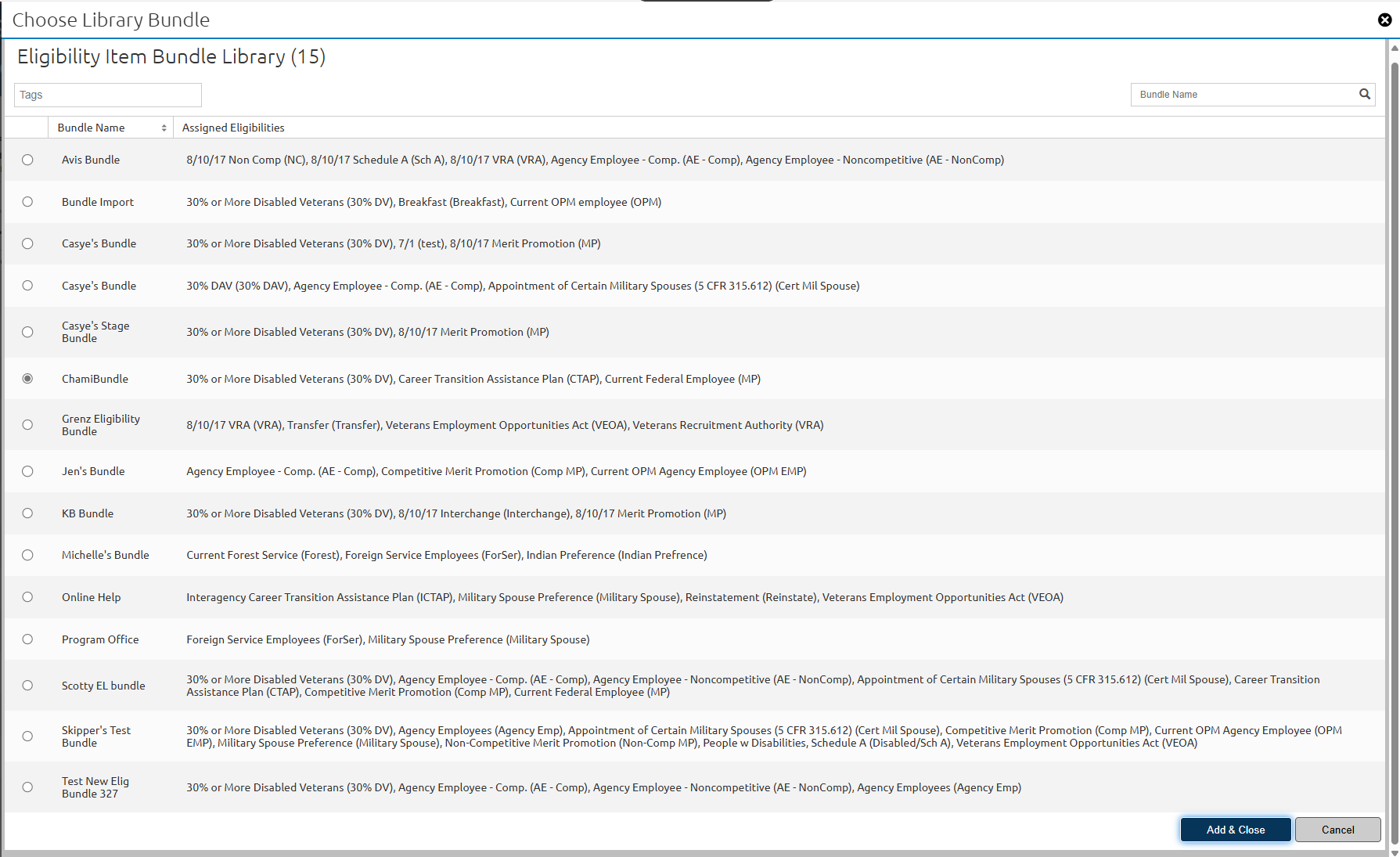Select Casye's Bundle with 7/1 (test) radio
Viewport: 1400px width, 857px height.
[27, 243]
